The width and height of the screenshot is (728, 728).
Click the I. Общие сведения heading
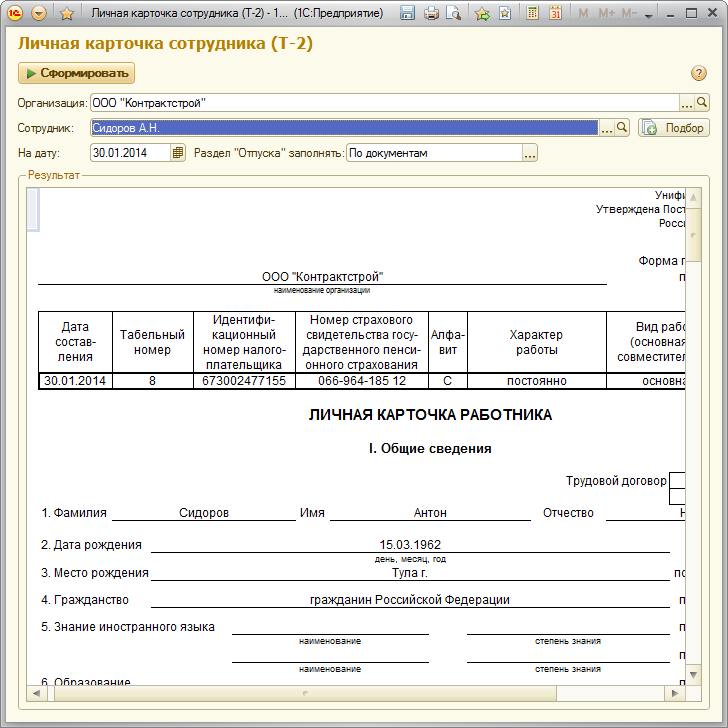click(x=430, y=448)
